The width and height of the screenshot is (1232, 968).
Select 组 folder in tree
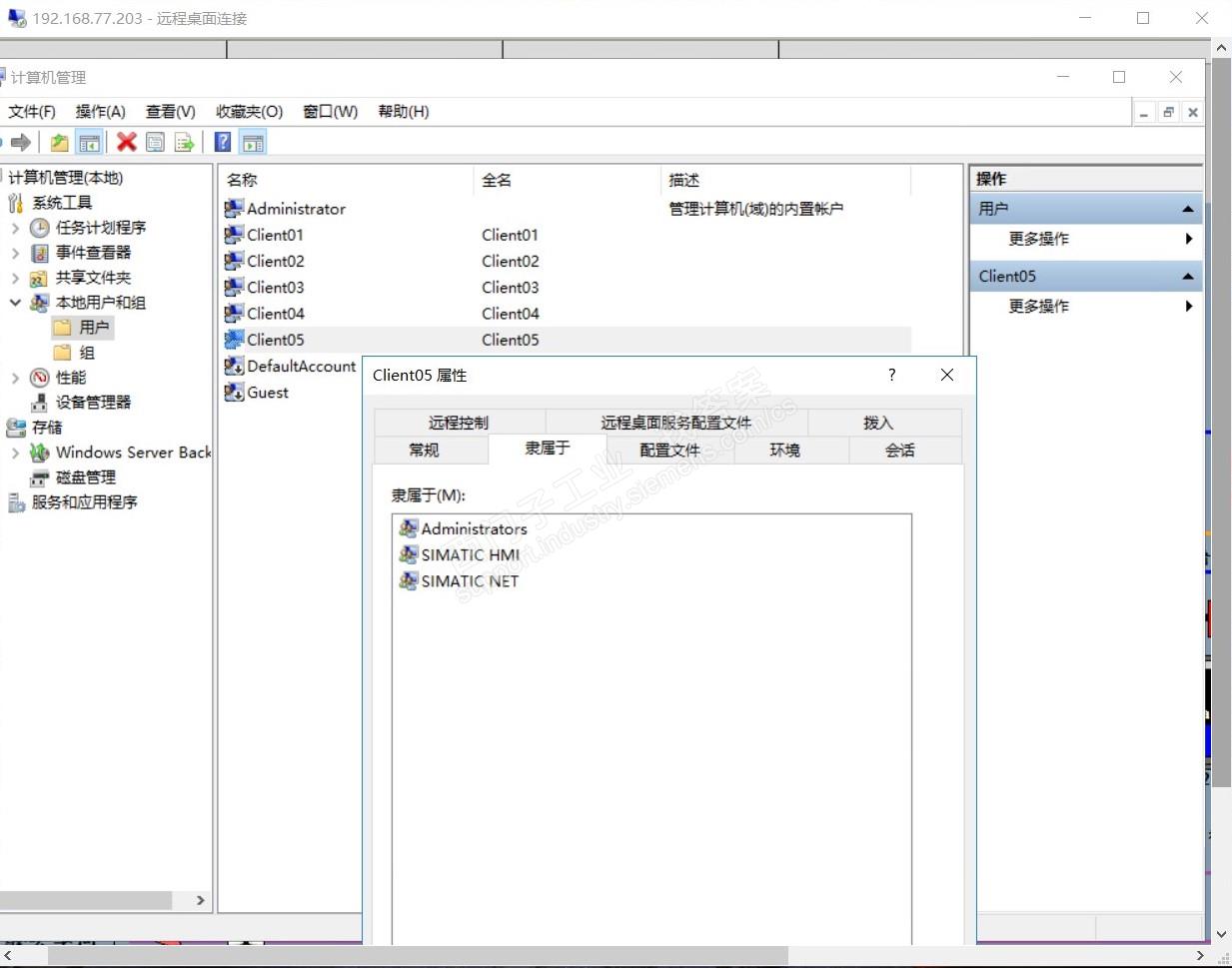[87, 353]
